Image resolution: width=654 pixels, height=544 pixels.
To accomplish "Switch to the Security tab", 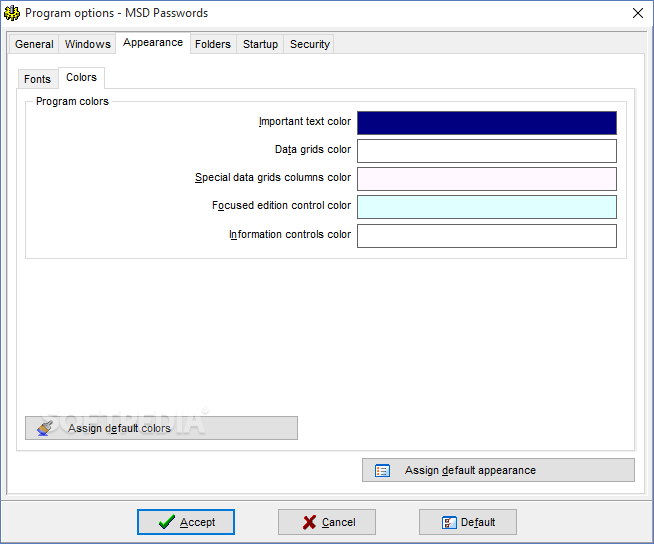I will pos(309,44).
